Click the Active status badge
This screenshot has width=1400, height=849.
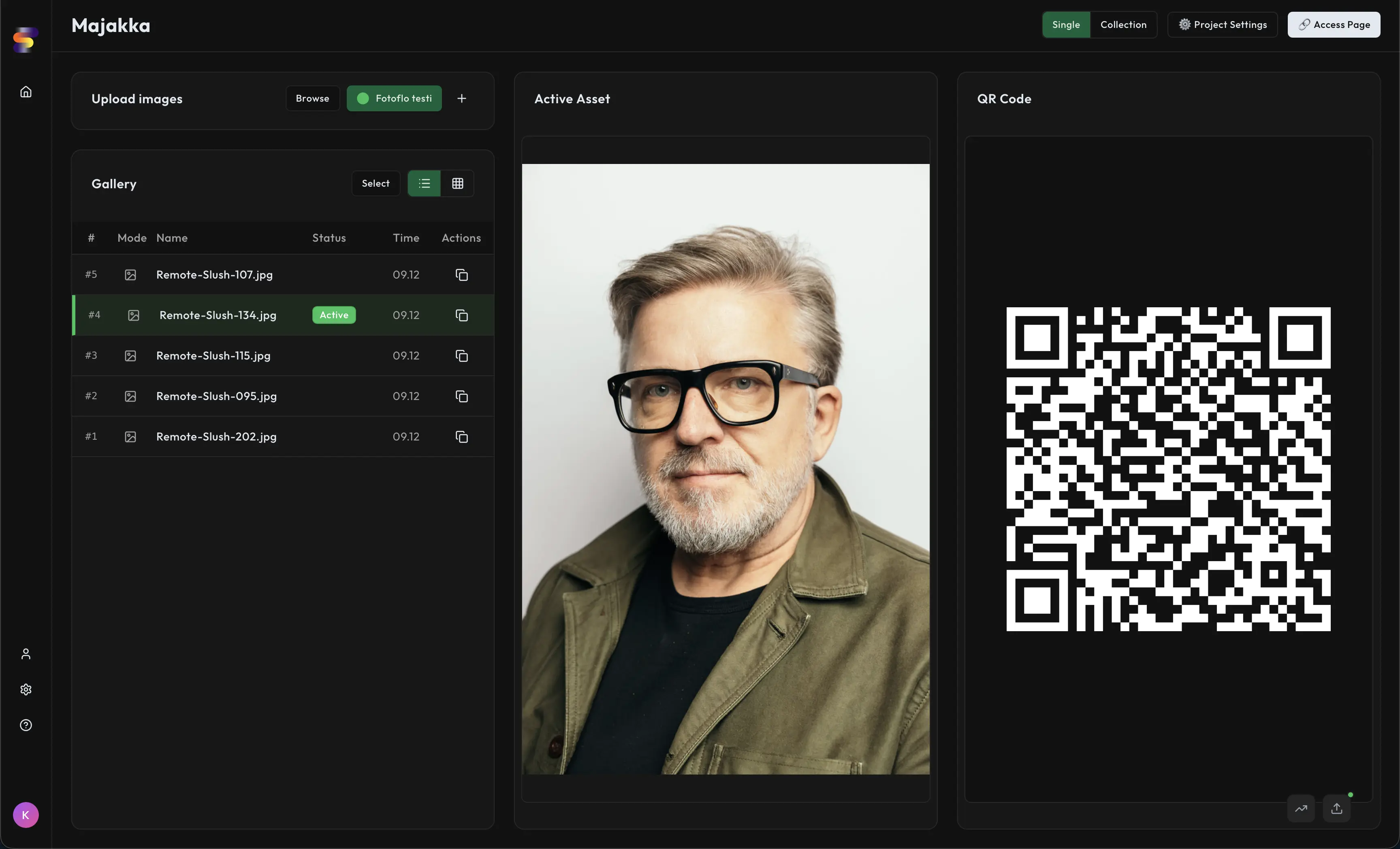click(334, 315)
